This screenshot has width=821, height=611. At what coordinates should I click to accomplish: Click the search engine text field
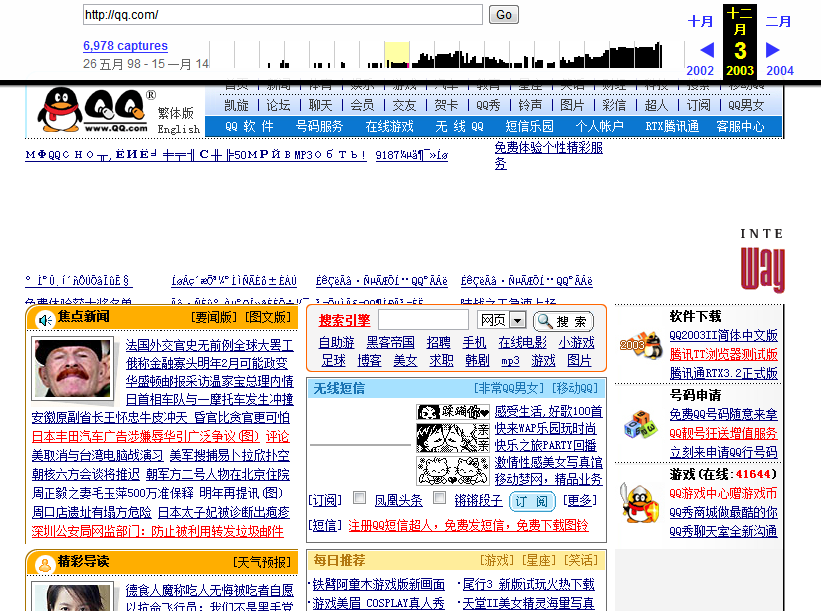(423, 319)
